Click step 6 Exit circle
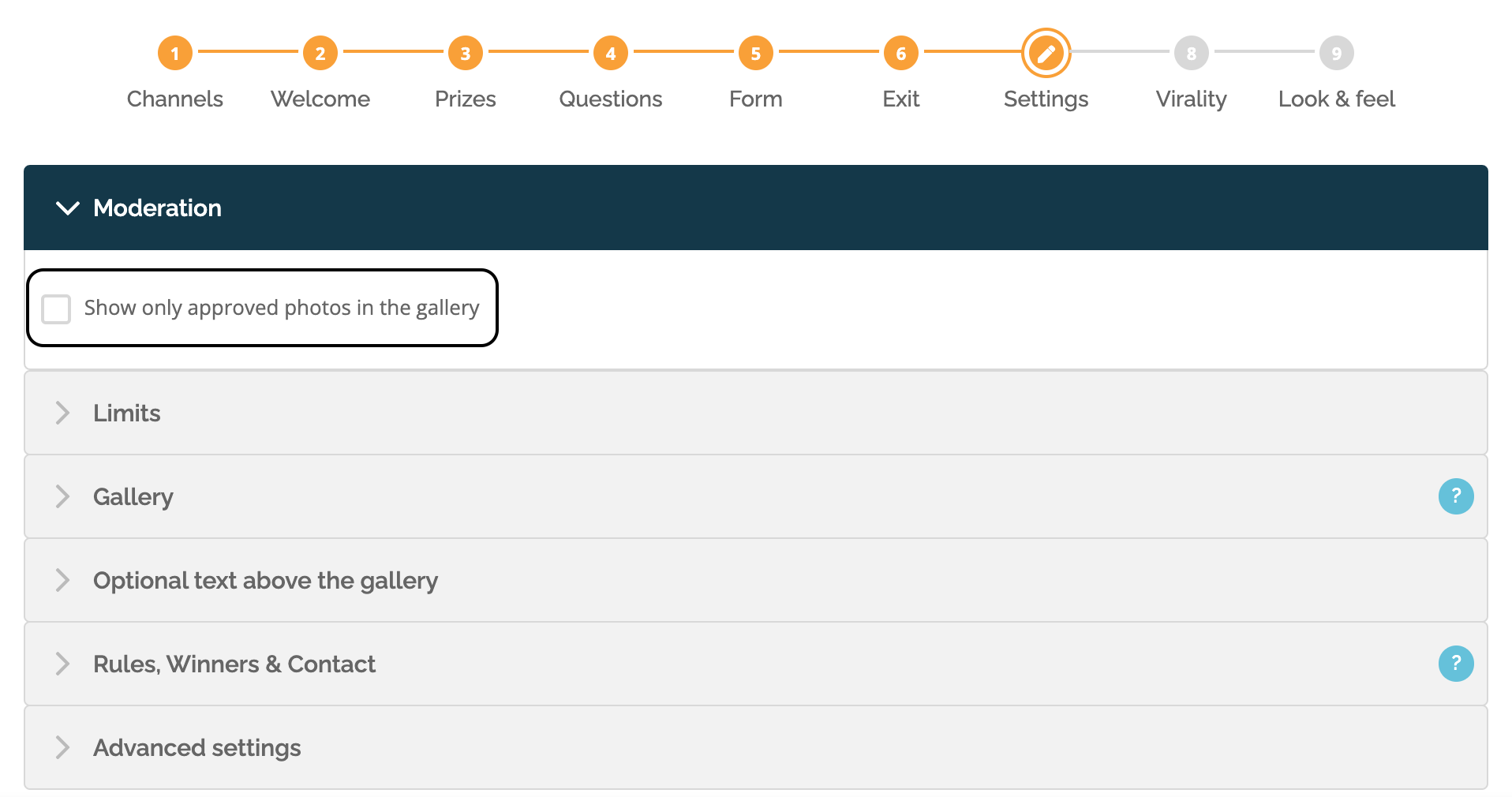The width and height of the screenshot is (1512, 797). coord(901,53)
